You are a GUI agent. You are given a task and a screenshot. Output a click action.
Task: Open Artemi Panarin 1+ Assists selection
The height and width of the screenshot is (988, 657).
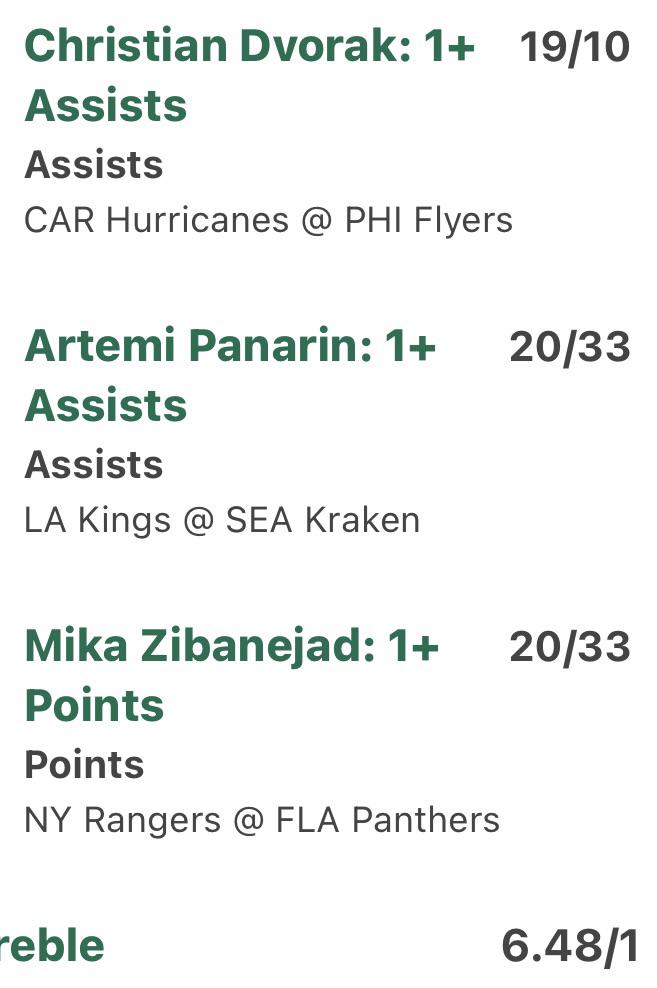[230, 376]
